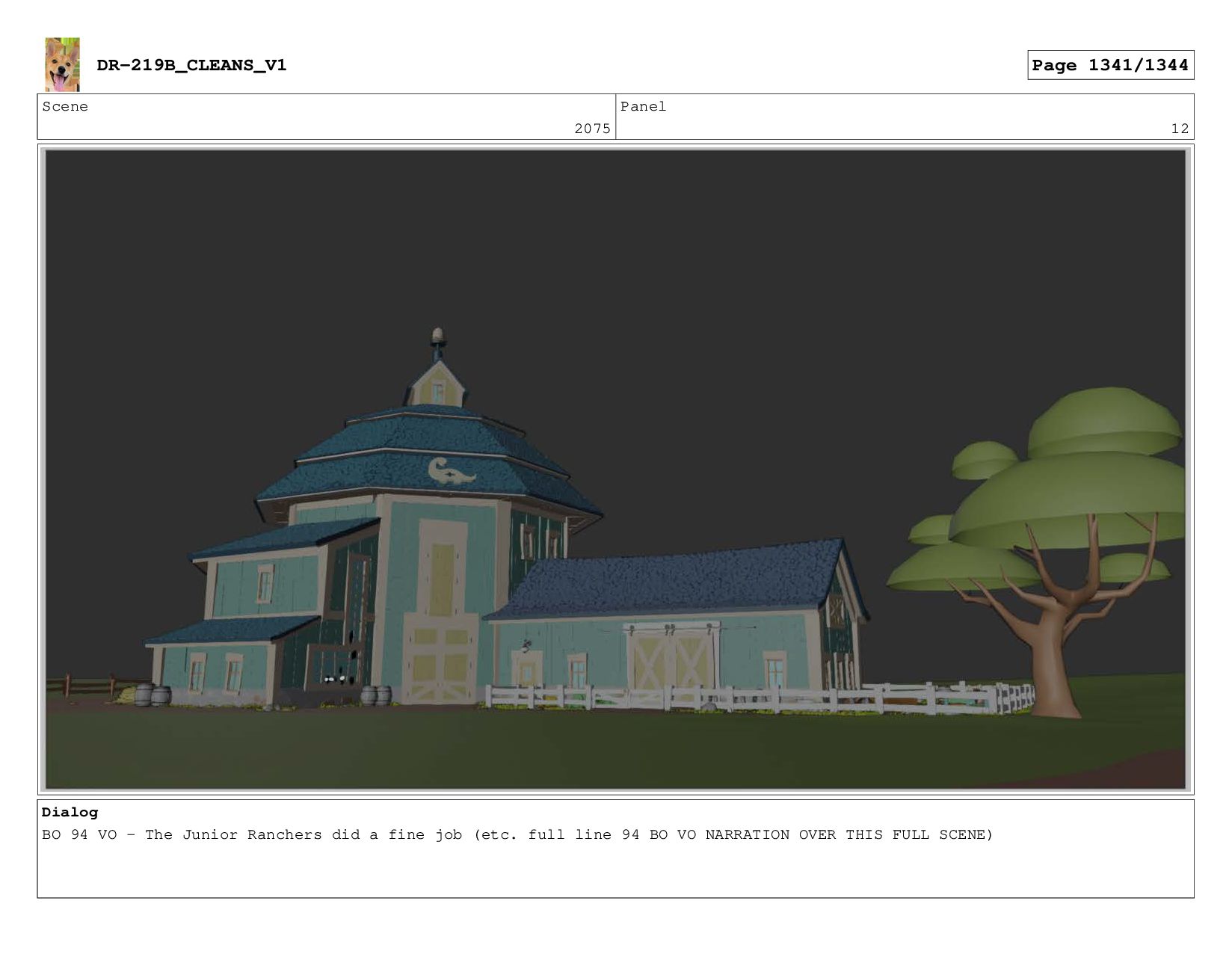Select the title text DR-219B_CLEANS_V1
1232x954 pixels.
click(191, 65)
